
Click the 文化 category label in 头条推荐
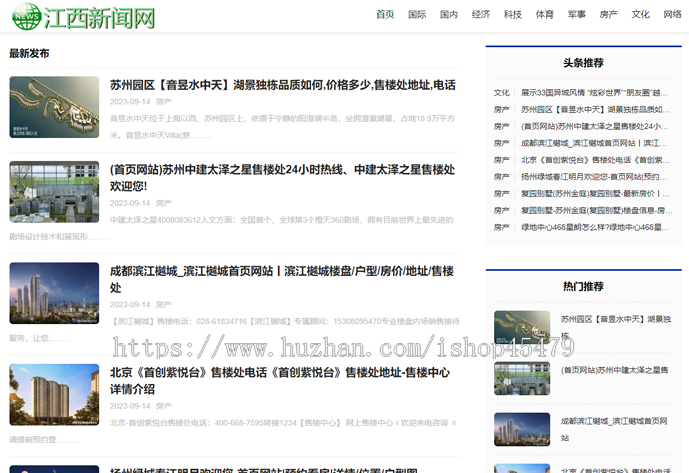501,93
